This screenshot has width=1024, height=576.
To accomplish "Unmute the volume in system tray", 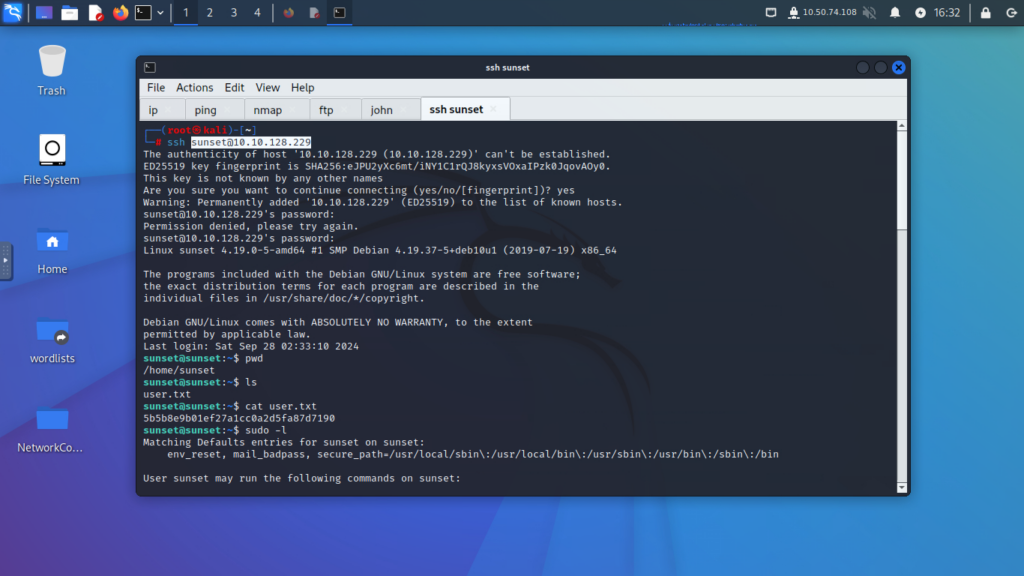I will click(x=869, y=13).
